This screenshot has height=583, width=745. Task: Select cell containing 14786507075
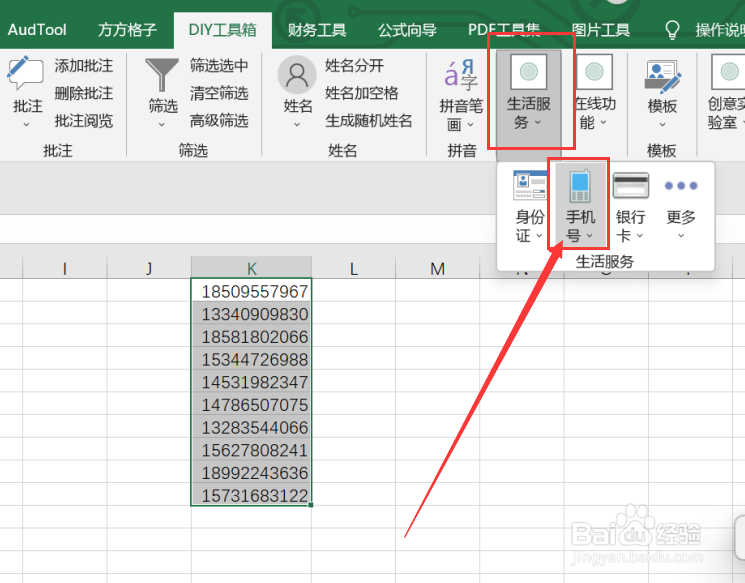coord(251,404)
